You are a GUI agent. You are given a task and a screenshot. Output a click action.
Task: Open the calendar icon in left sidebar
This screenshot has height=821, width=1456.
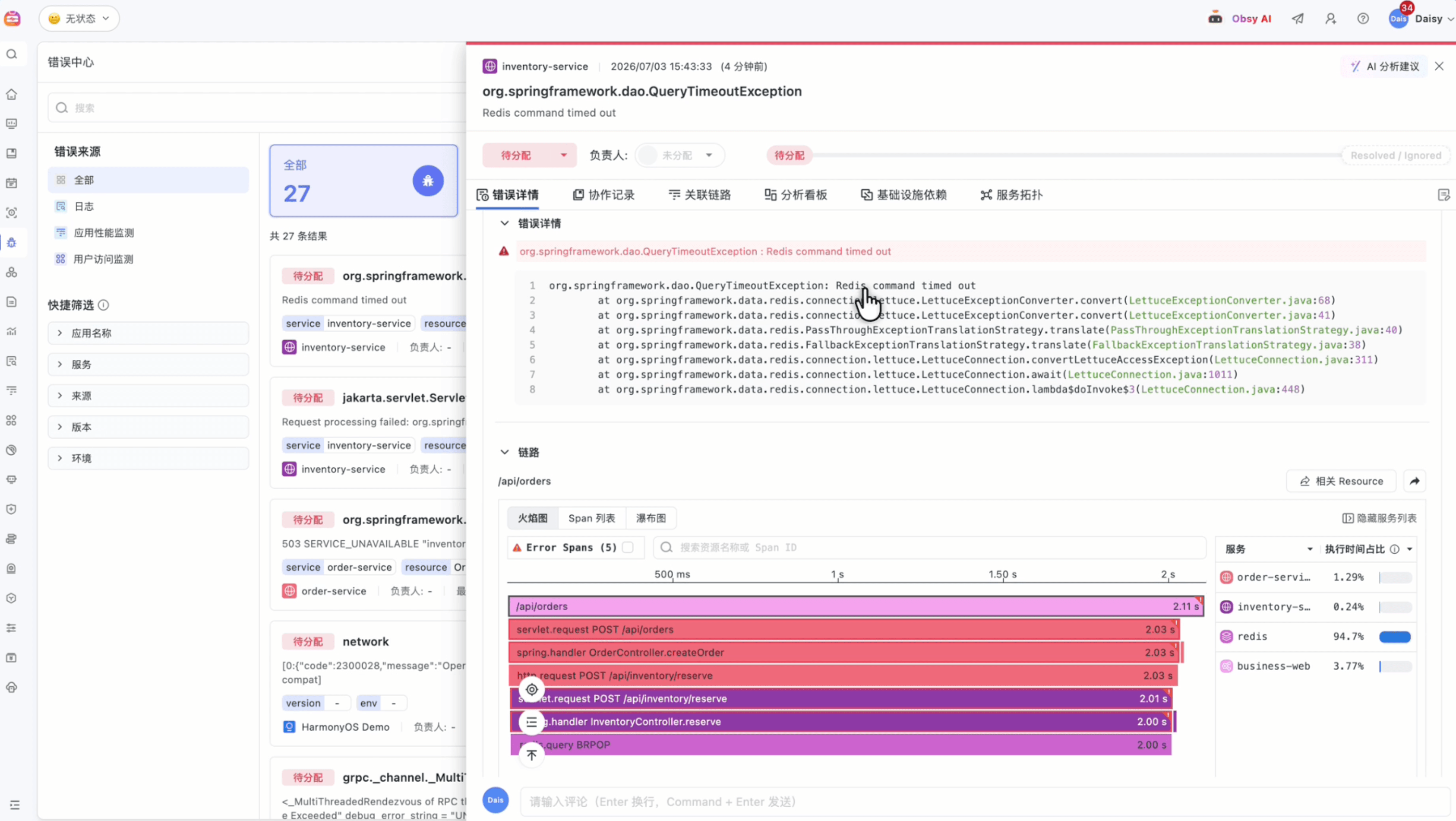12,183
